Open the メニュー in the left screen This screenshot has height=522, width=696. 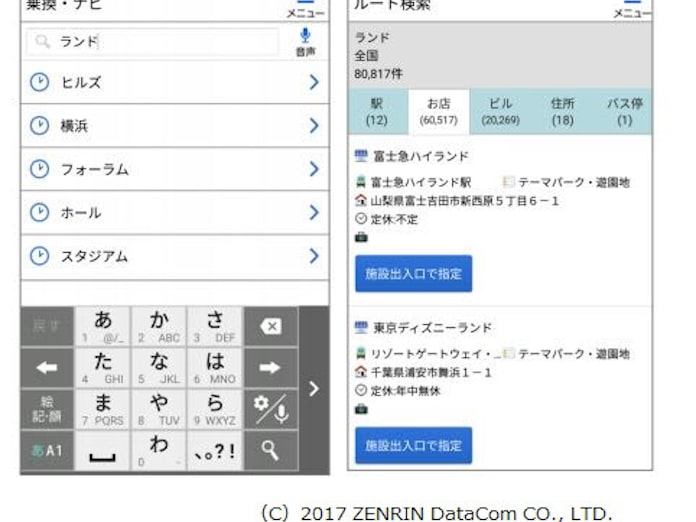[306, 10]
